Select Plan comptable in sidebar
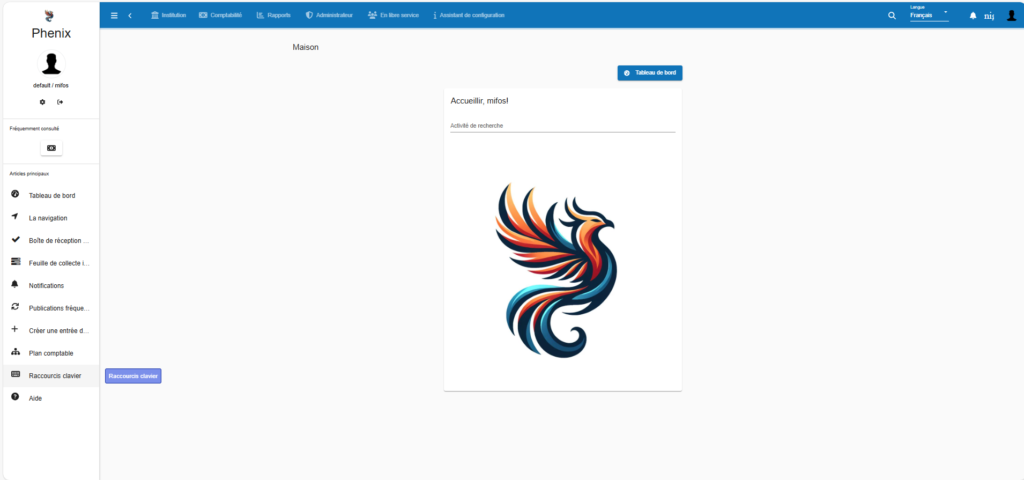Image resolution: width=1024 pixels, height=480 pixels. pos(51,353)
